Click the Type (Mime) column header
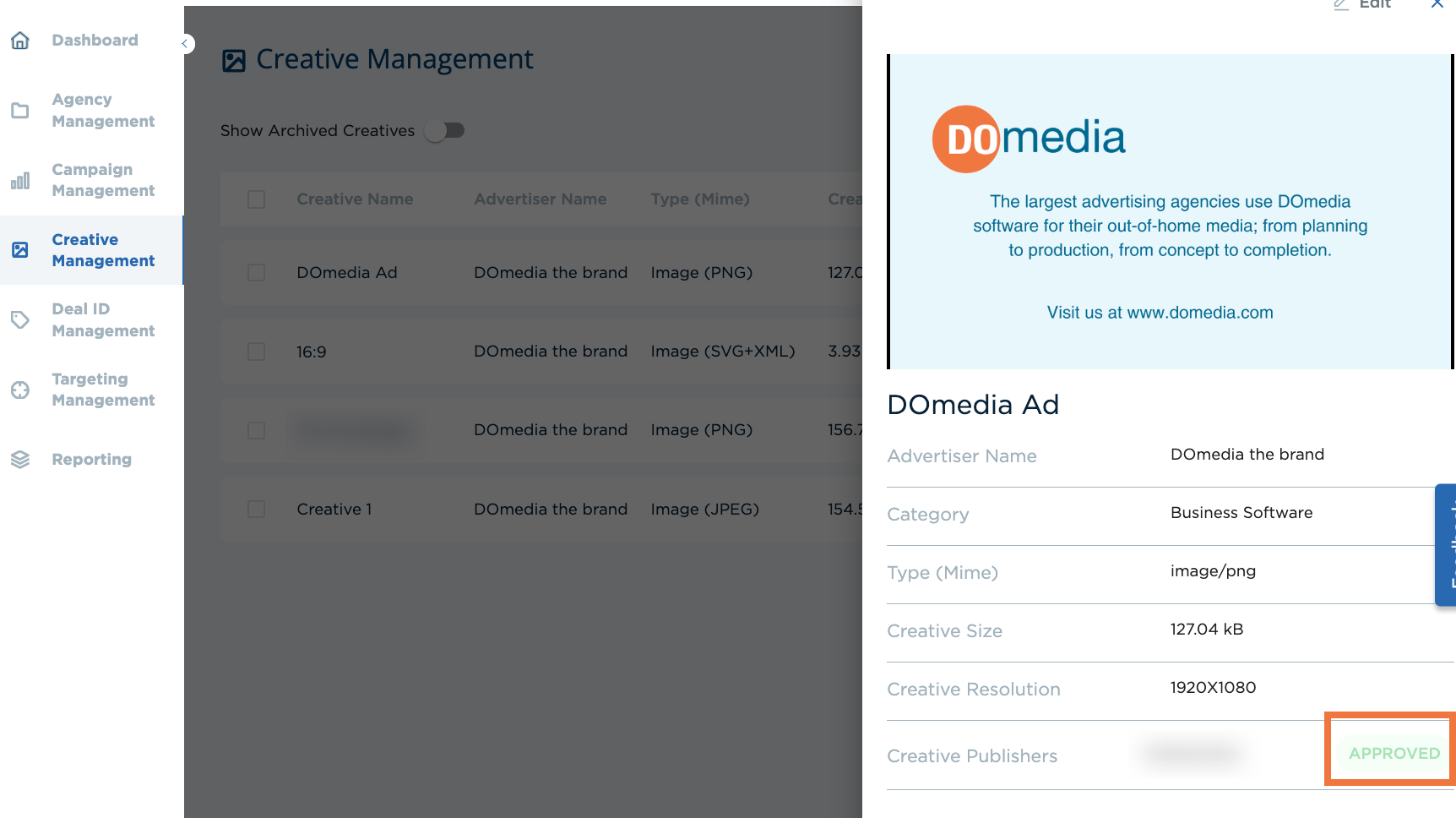Viewport: 1456px width, 818px height. [700, 199]
